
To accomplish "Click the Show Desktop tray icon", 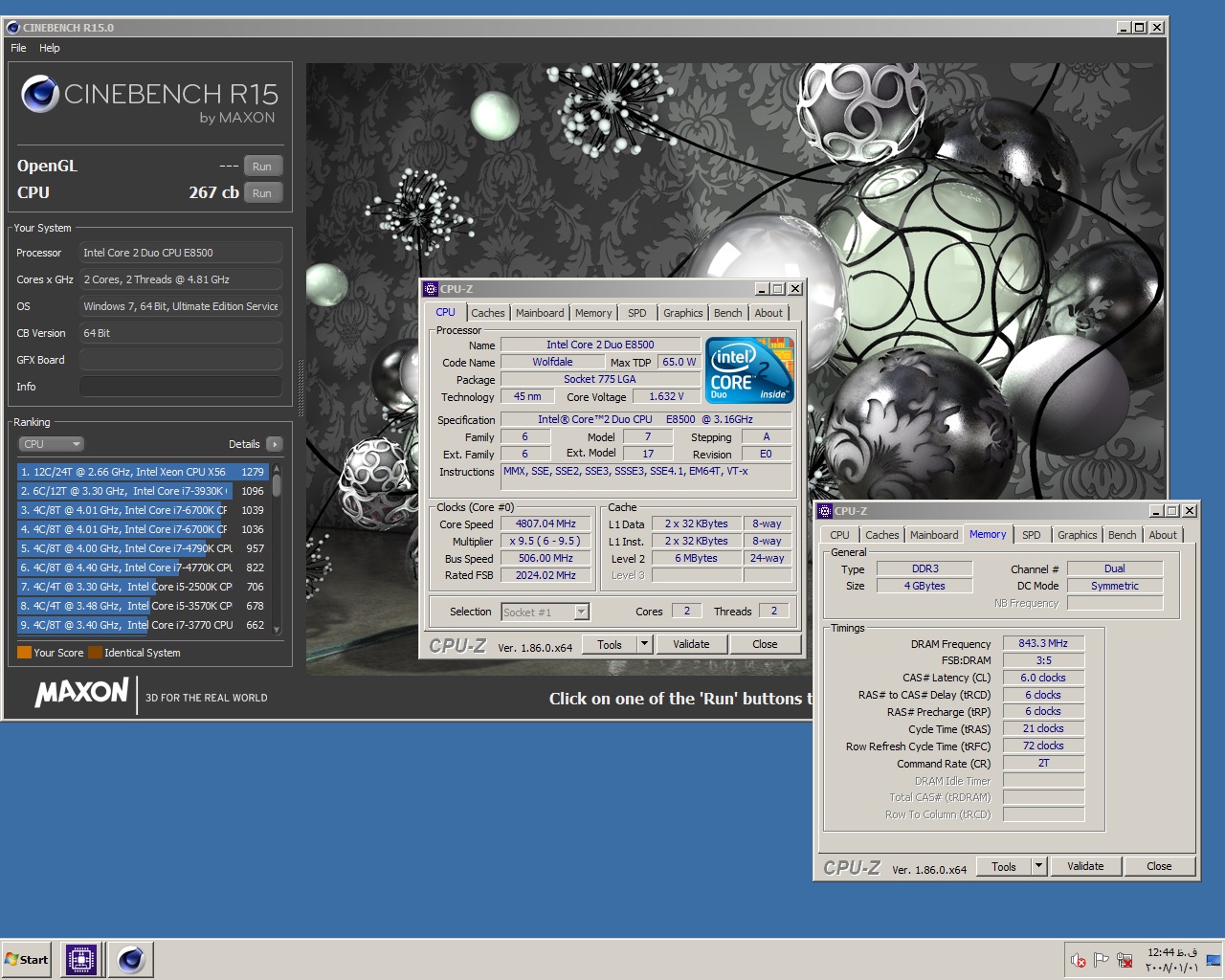I will tap(1214, 960).
